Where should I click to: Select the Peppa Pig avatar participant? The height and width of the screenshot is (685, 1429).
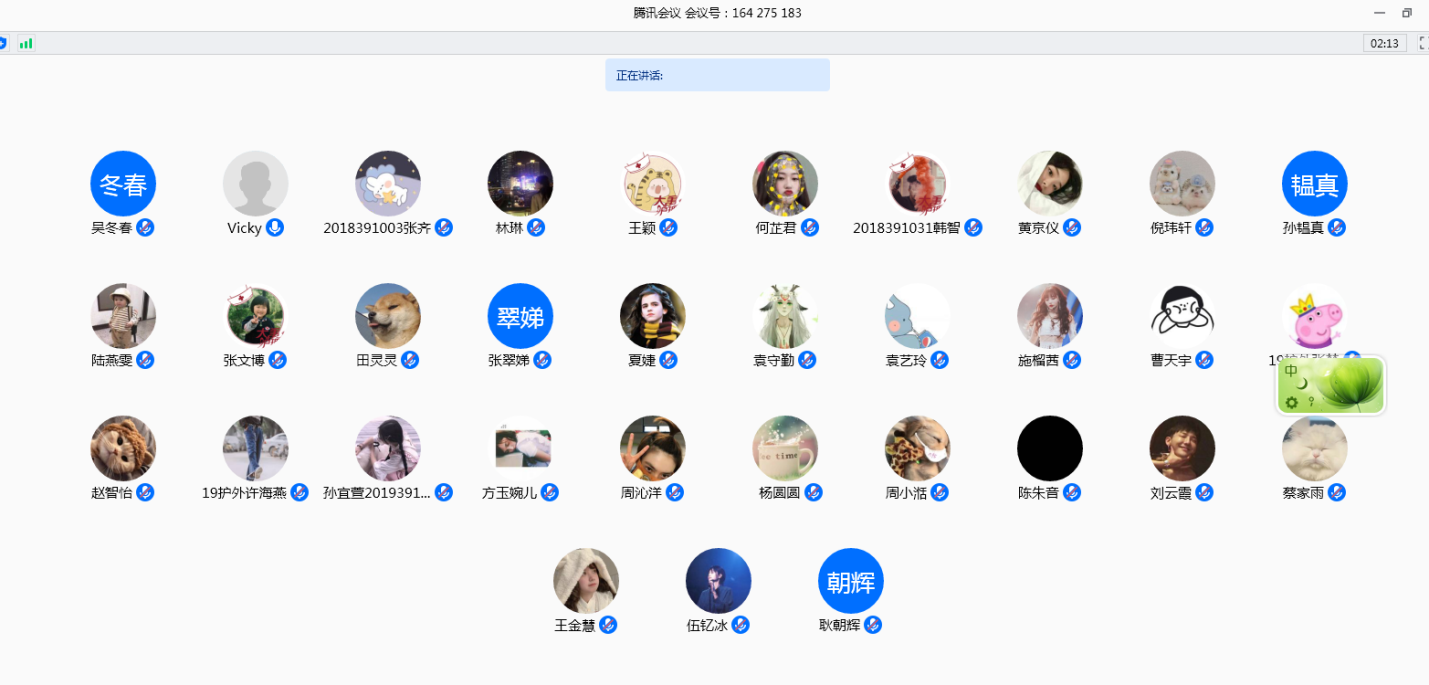point(1314,316)
